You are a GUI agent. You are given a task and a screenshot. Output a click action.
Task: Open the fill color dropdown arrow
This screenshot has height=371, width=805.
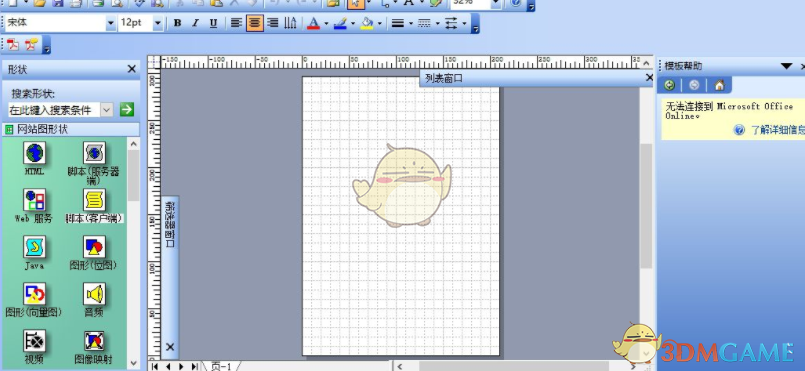380,24
